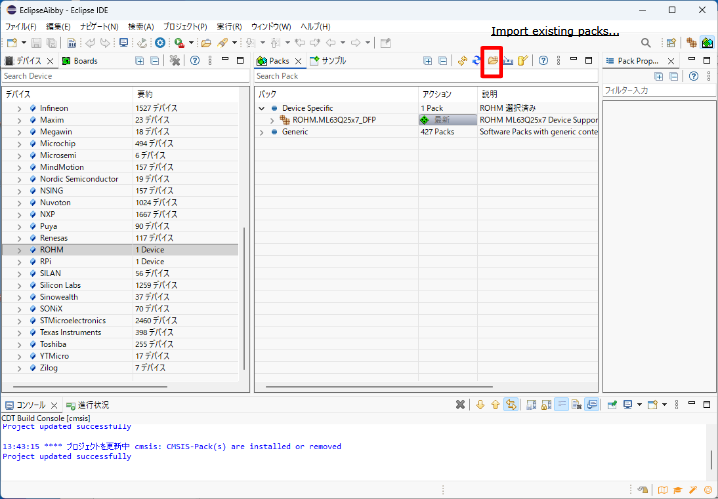Switch to the サンプル tab
The image size is (718, 499).
click(x=328, y=61)
